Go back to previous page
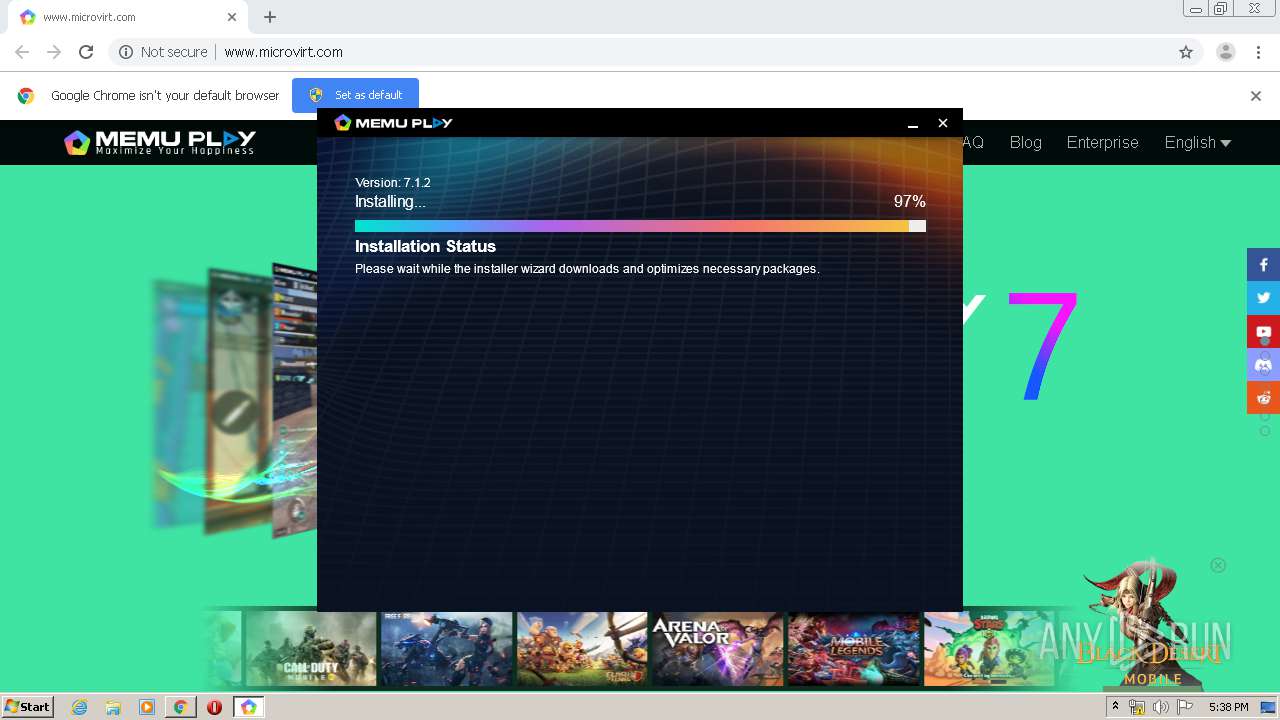 point(22,52)
